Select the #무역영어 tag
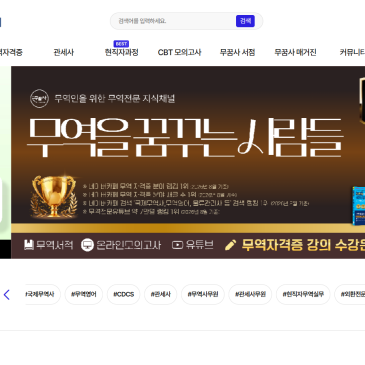 84,294
